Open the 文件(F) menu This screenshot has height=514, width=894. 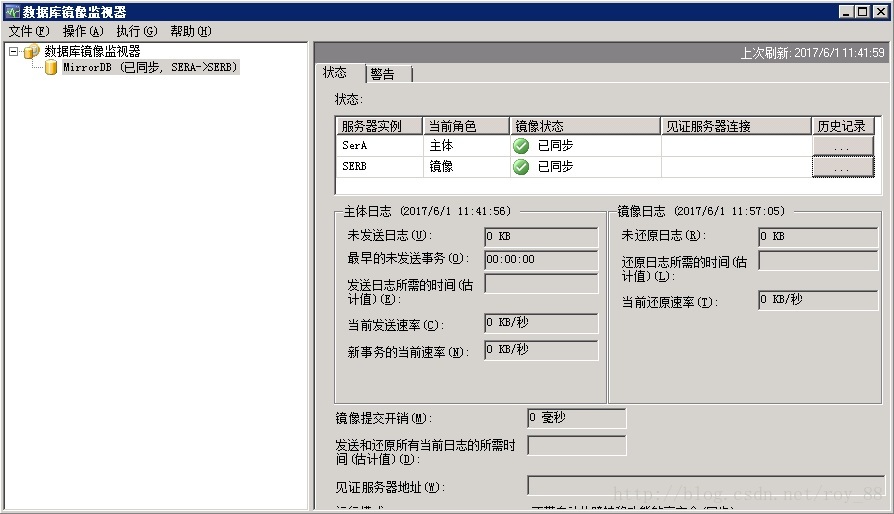(29, 31)
